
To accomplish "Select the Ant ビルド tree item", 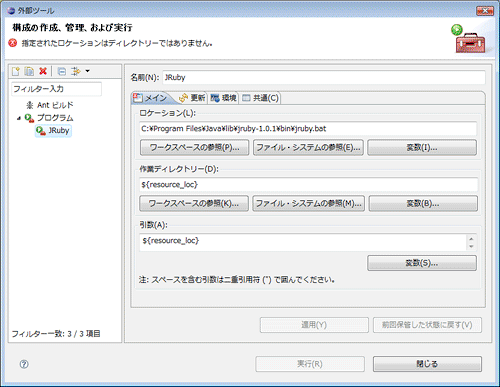I will click(50, 105).
